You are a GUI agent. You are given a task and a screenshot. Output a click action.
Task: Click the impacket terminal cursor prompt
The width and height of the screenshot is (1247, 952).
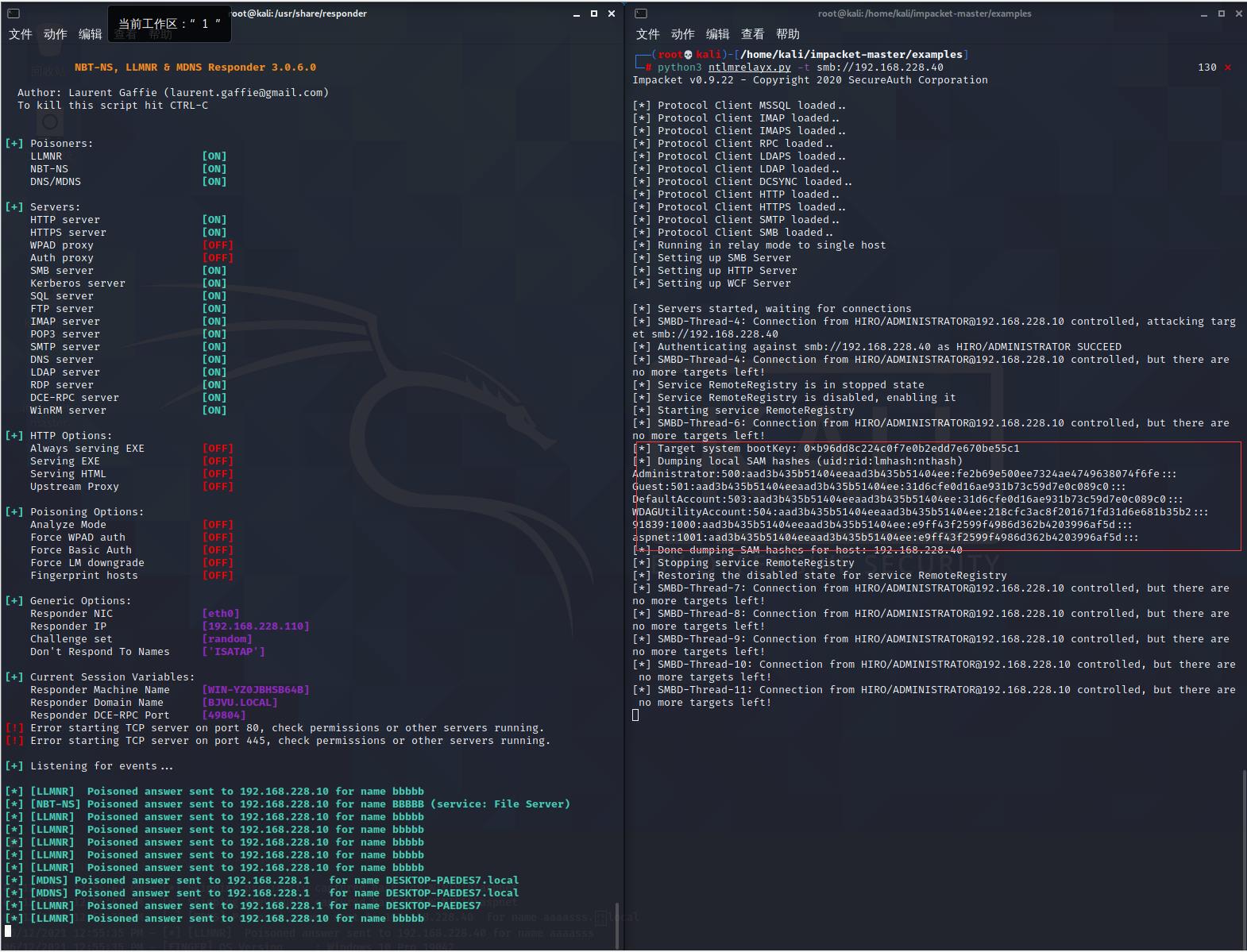(x=635, y=715)
